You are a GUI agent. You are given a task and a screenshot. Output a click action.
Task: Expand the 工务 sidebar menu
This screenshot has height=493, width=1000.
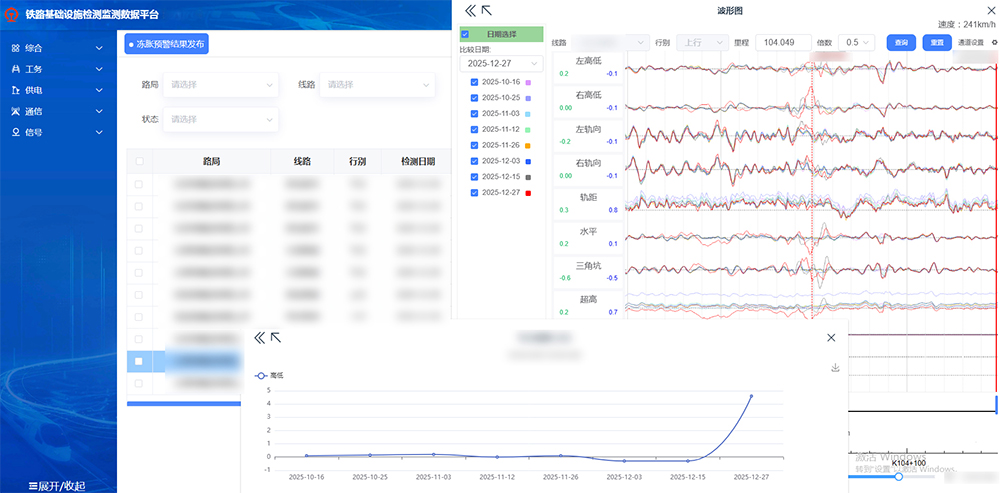click(58, 69)
